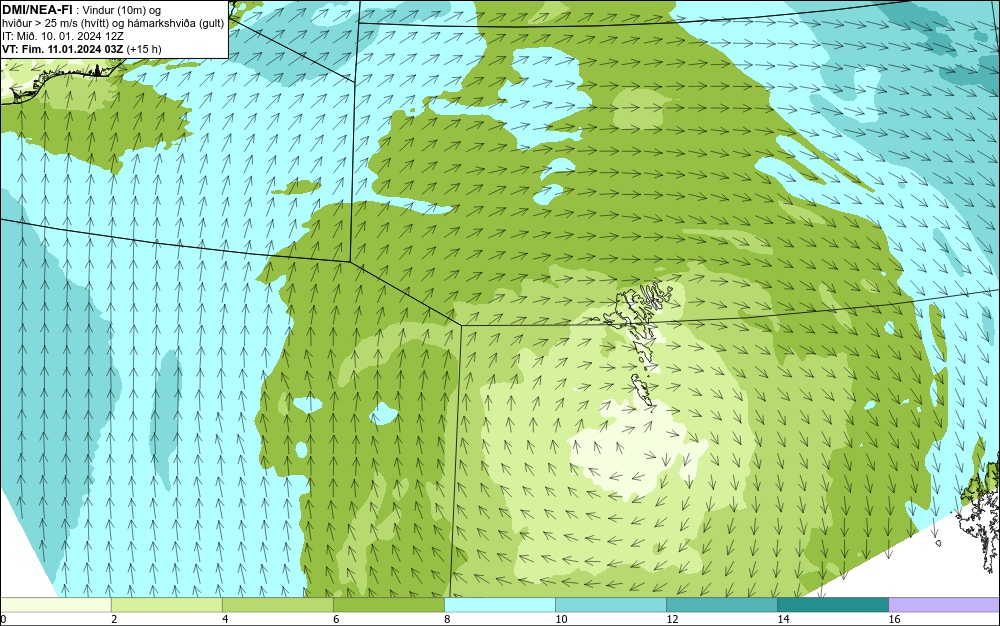Click the "(+15 h)" forecast offset text

tap(144, 49)
